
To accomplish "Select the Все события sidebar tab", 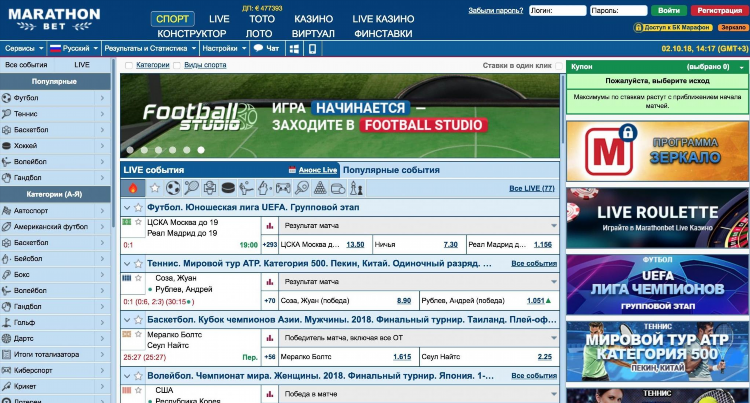I will point(26,65).
